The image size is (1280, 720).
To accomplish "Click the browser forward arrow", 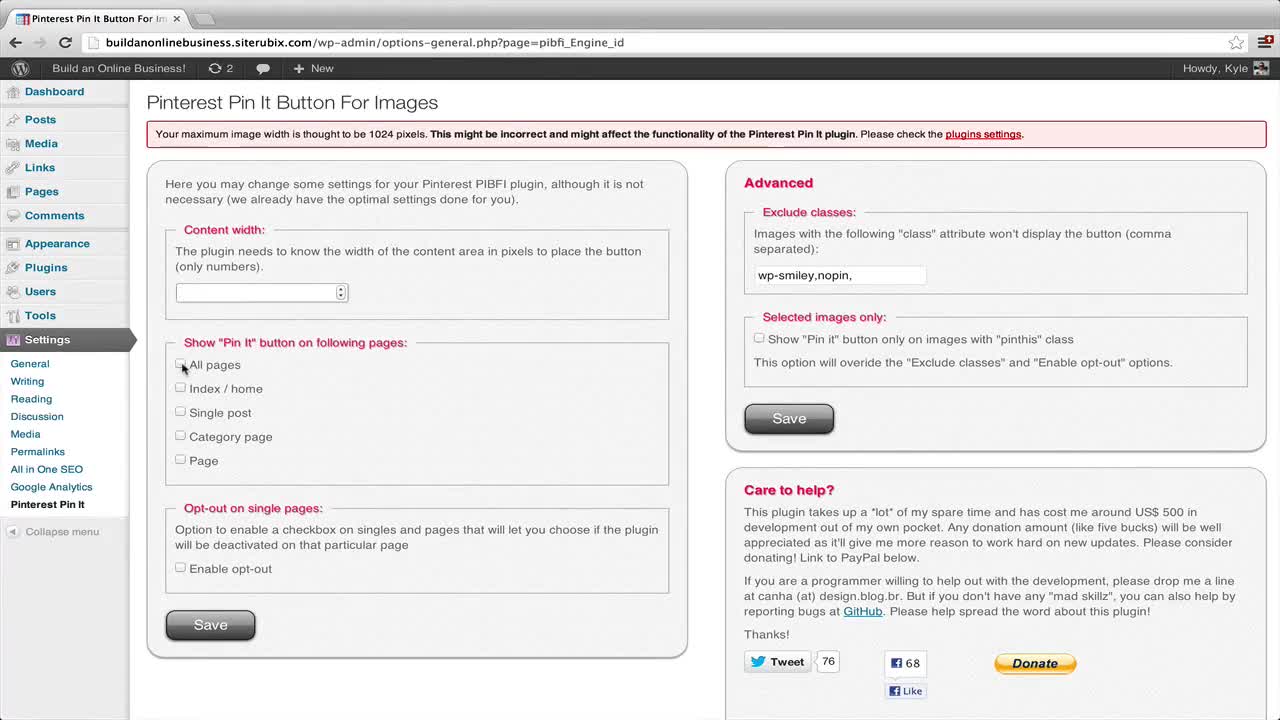I will [40, 42].
